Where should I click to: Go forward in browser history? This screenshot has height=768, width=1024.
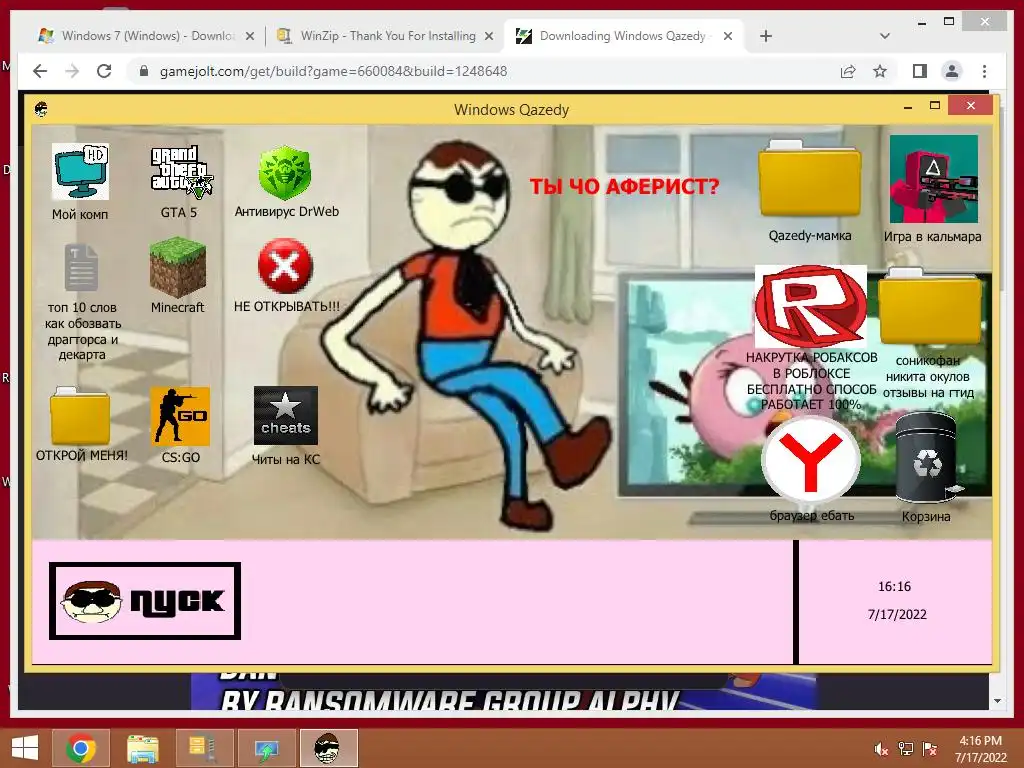click(x=72, y=71)
